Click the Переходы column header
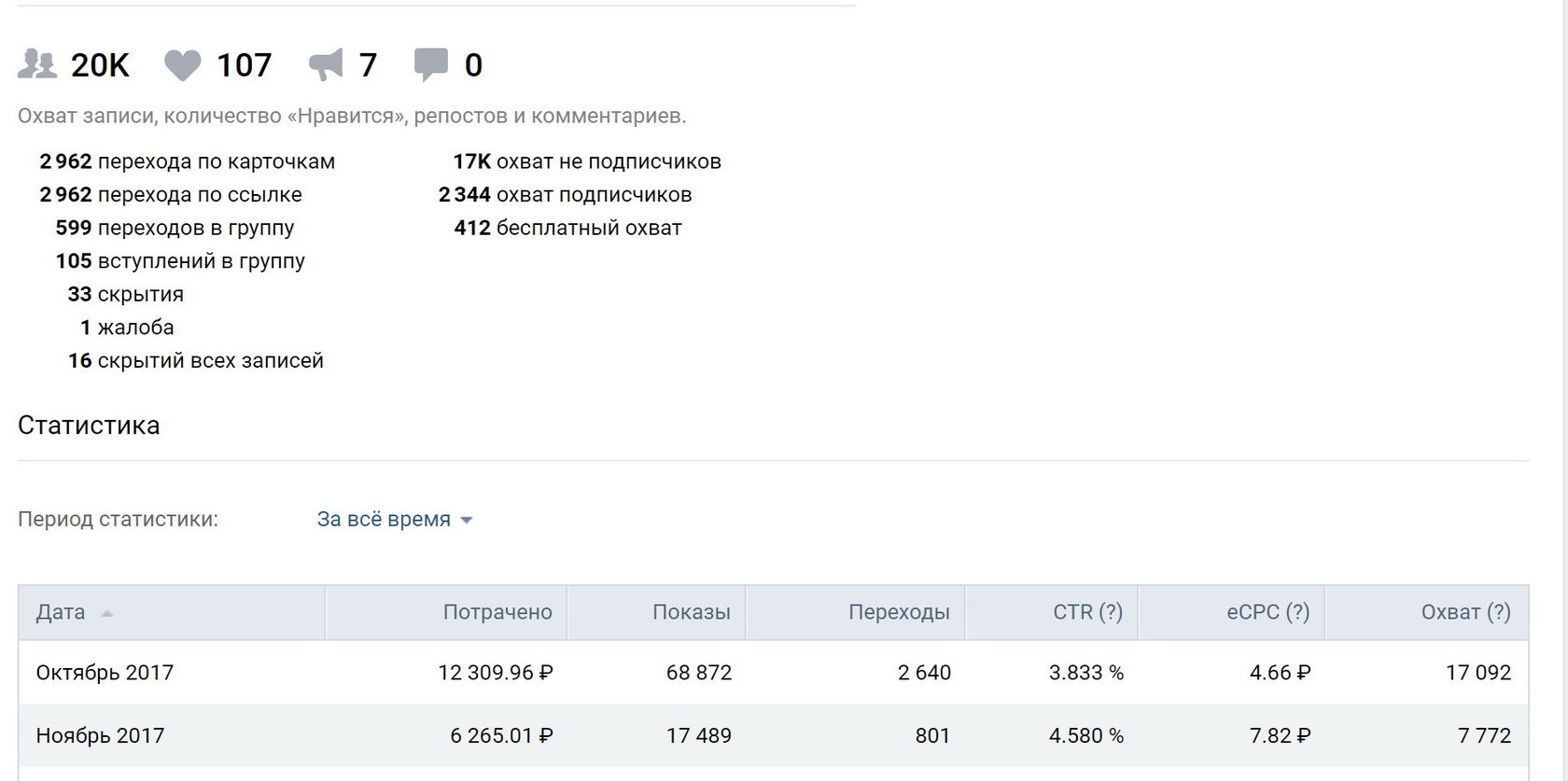 tap(898, 612)
